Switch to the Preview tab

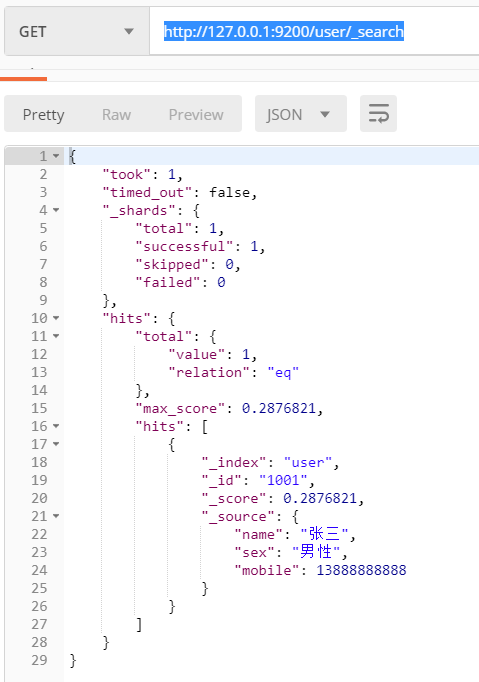point(196,114)
